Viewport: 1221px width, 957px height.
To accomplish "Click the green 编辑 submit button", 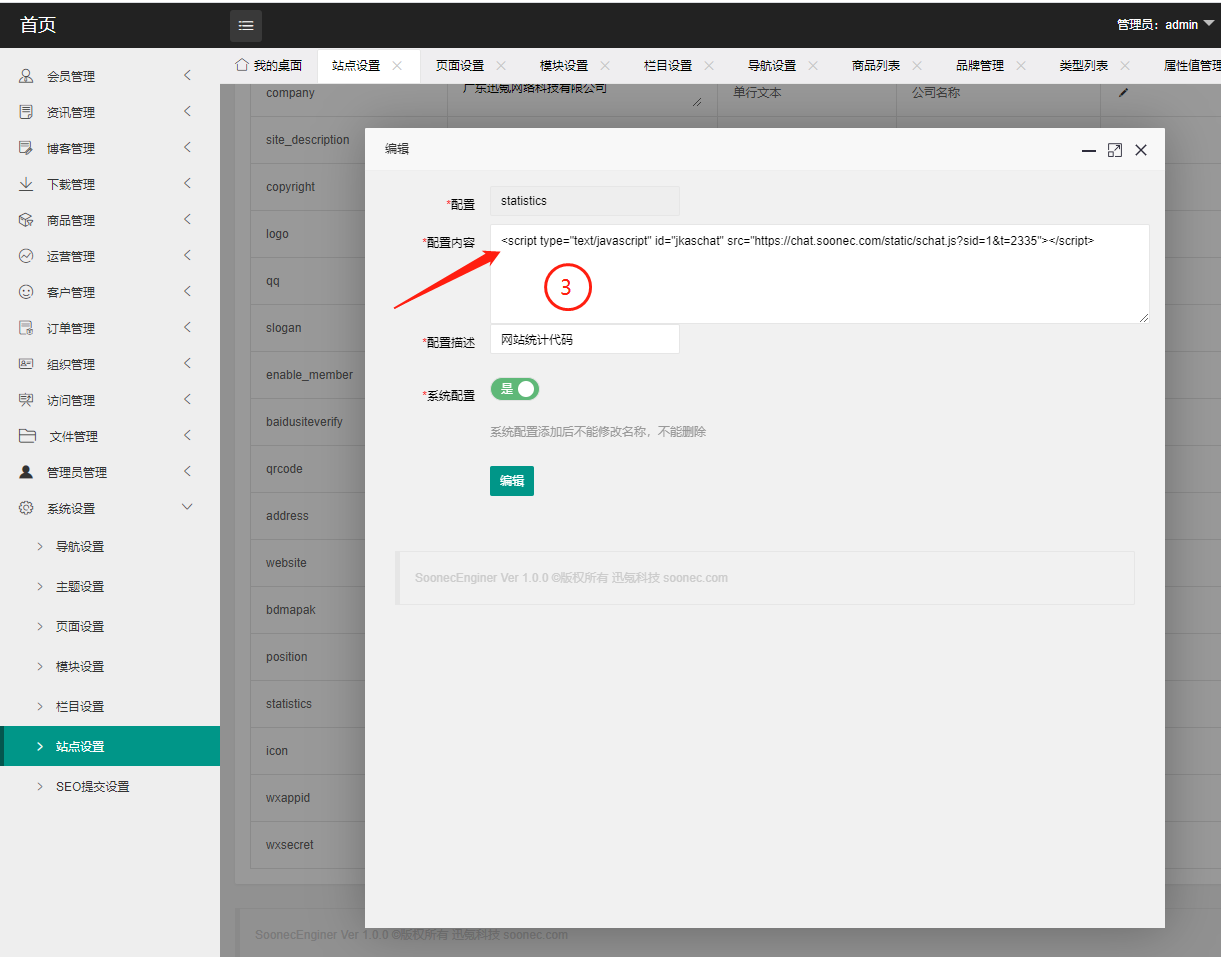I will click(512, 481).
